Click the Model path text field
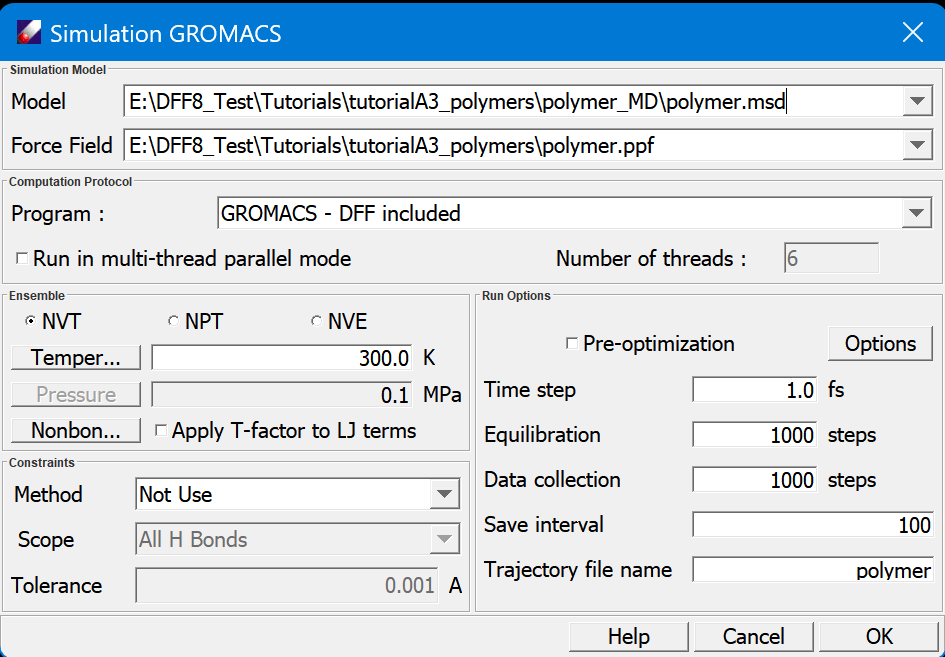Image resolution: width=945 pixels, height=657 pixels. pyautogui.click(x=513, y=101)
